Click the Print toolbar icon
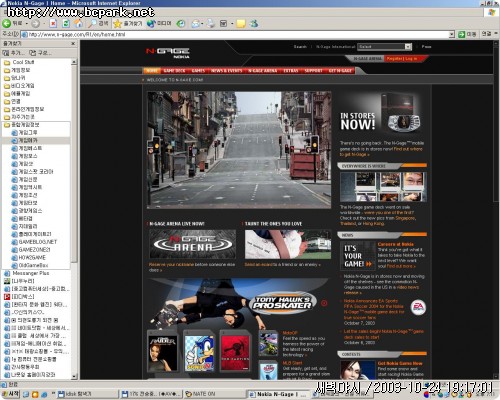500x400 pixels. (211, 23)
